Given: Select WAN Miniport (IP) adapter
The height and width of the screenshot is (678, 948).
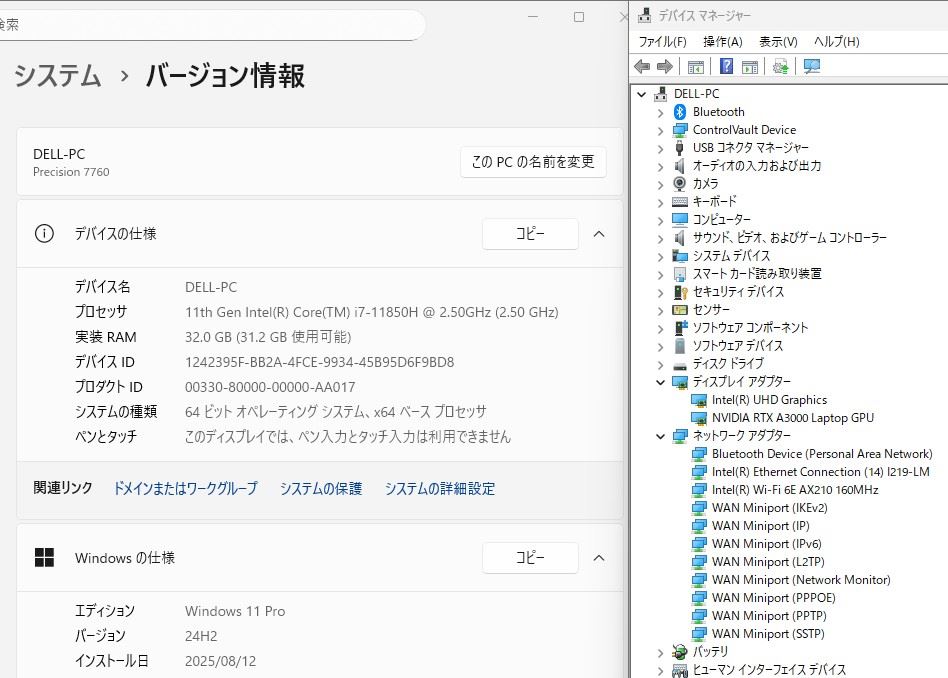Looking at the screenshot, I should 761,526.
